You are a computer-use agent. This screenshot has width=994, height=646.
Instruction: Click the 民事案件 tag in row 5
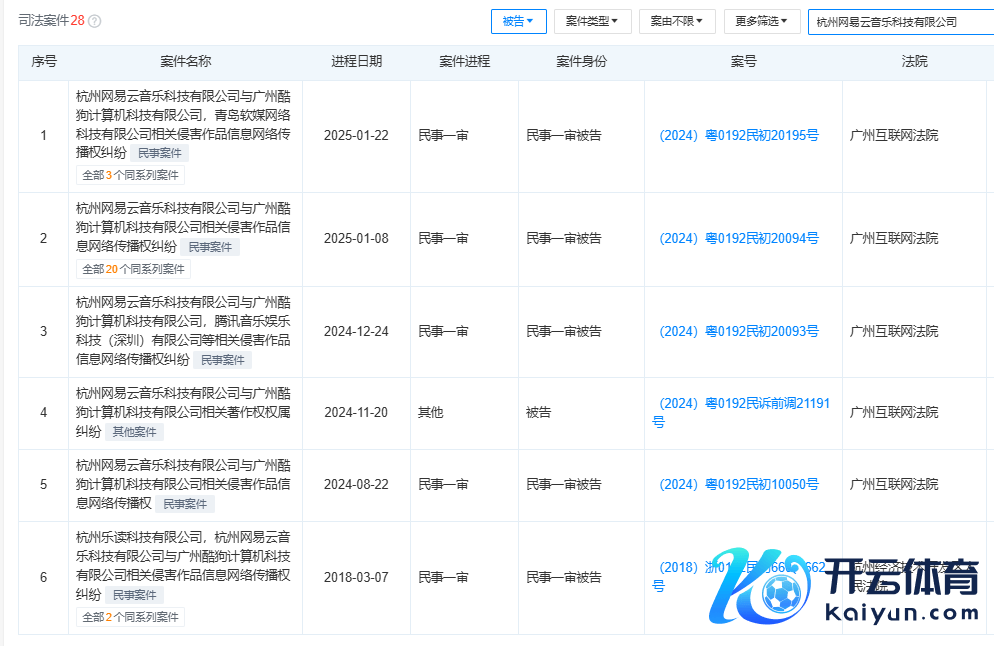point(184,504)
